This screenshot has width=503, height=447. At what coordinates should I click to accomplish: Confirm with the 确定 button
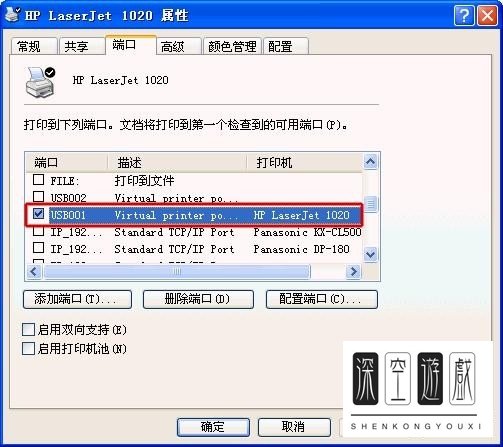(213, 427)
